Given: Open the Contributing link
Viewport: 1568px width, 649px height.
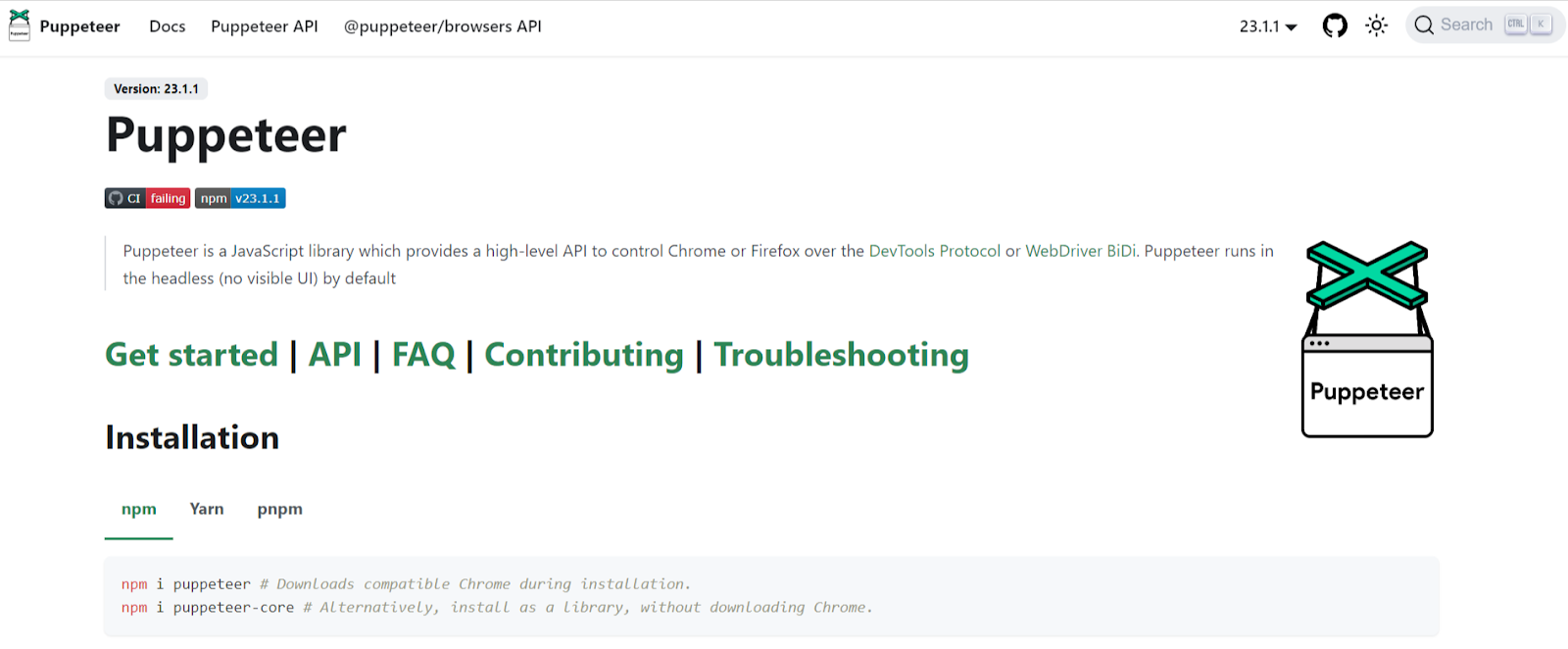Looking at the screenshot, I should 584,355.
